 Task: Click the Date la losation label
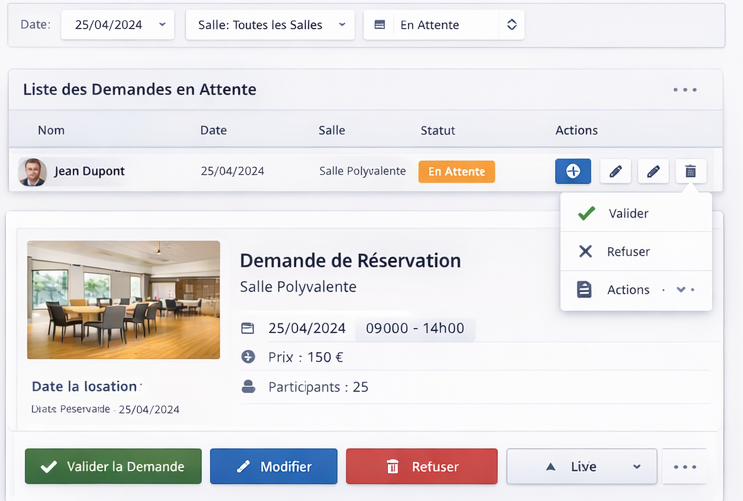[84, 386]
